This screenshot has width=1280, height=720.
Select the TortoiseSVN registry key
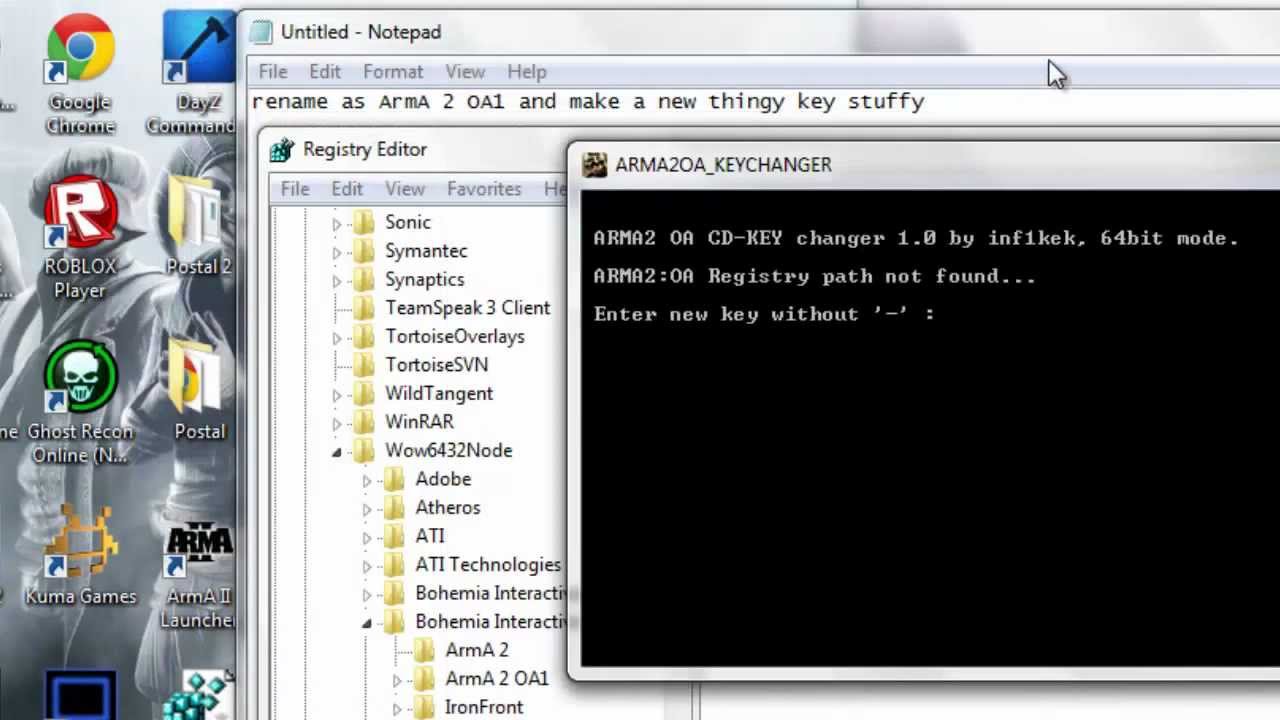(x=437, y=365)
